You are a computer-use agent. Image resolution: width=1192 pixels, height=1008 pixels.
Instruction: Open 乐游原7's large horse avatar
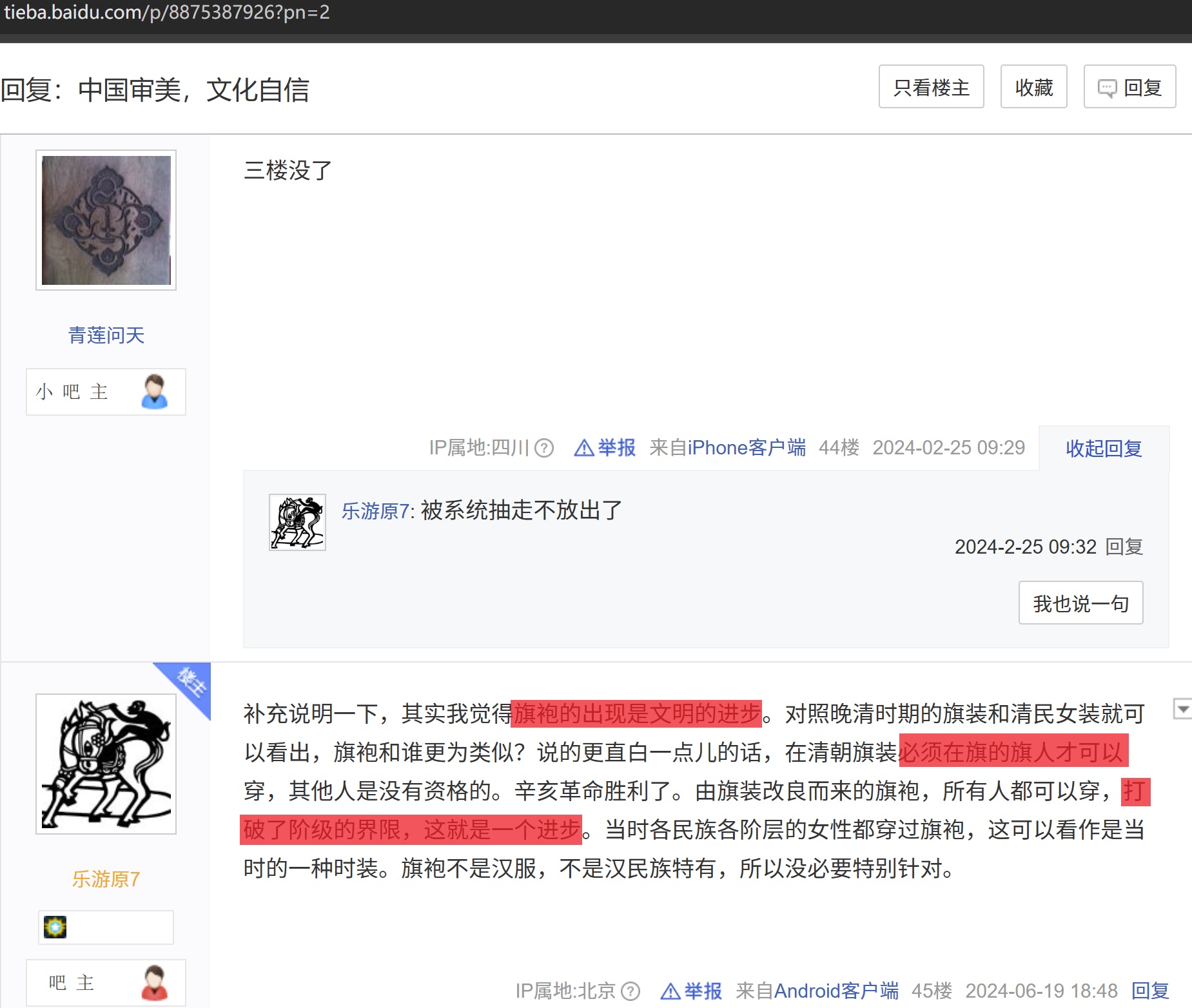pyautogui.click(x=106, y=764)
